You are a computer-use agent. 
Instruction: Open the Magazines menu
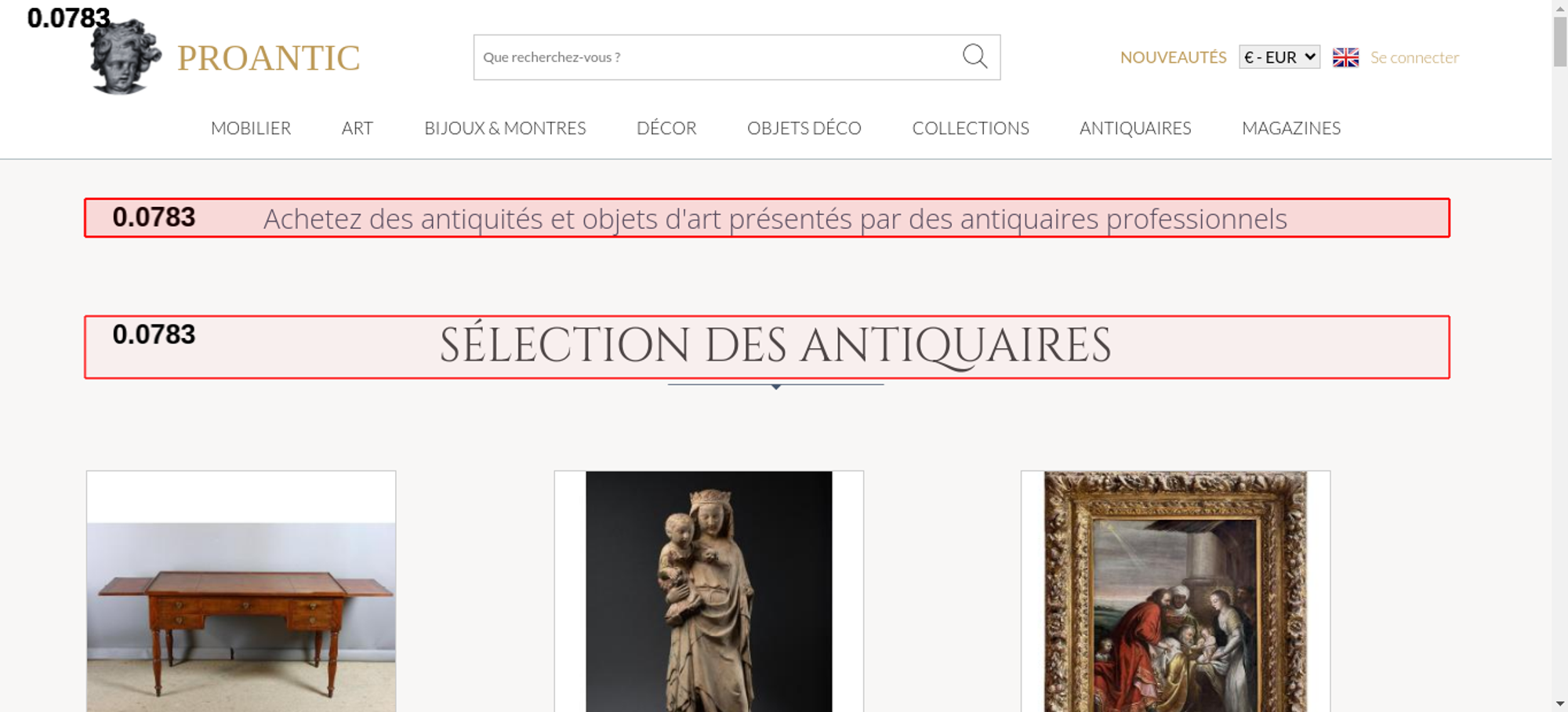[1290, 128]
